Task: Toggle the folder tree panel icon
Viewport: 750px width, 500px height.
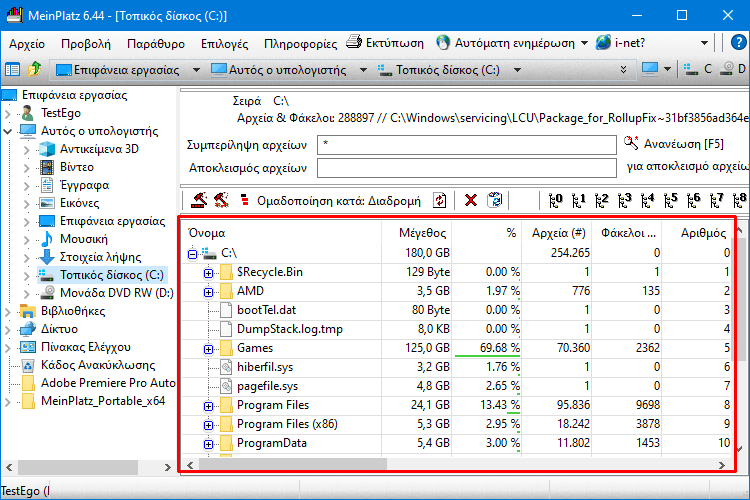Action: (x=12, y=70)
